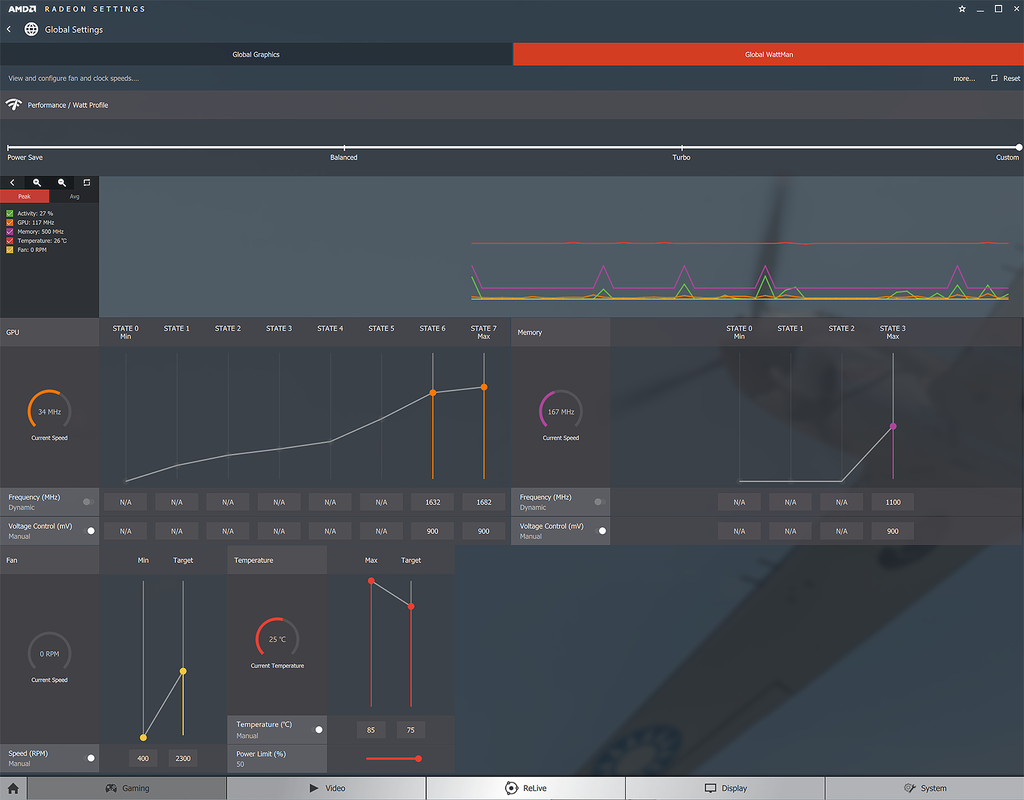Viewport: 1024px width, 800px height.
Task: Select Avg graph mode tab
Action: click(x=74, y=196)
